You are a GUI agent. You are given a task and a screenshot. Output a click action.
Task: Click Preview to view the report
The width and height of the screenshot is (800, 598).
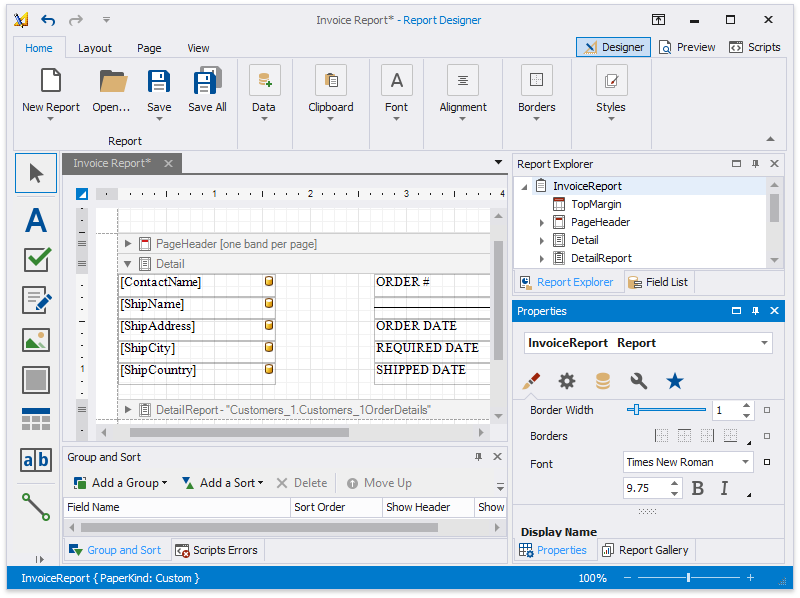[x=687, y=47]
